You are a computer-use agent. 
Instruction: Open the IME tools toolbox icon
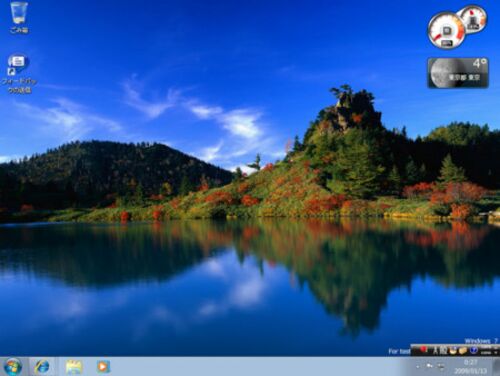463,350
